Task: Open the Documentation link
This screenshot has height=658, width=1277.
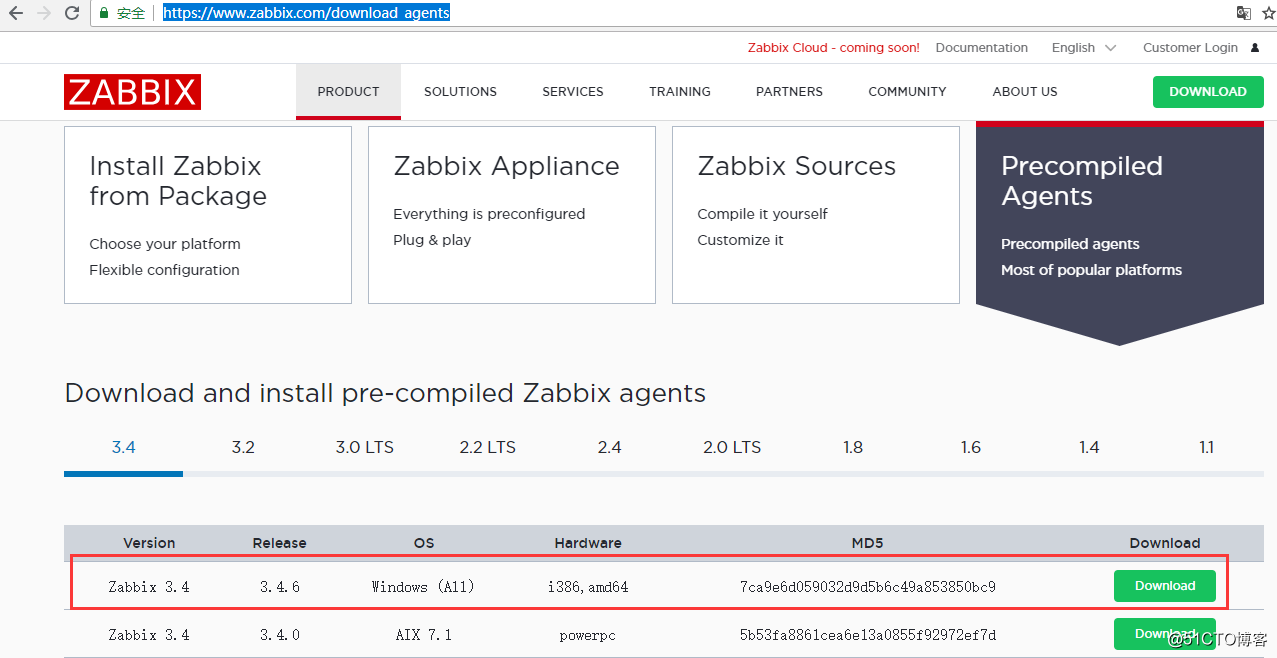Action: click(981, 48)
